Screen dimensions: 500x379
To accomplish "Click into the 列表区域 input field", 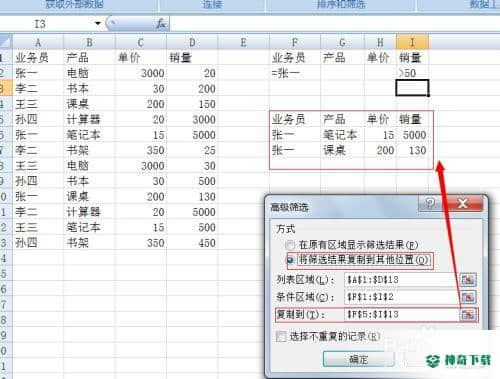I will pyautogui.click(x=402, y=280).
